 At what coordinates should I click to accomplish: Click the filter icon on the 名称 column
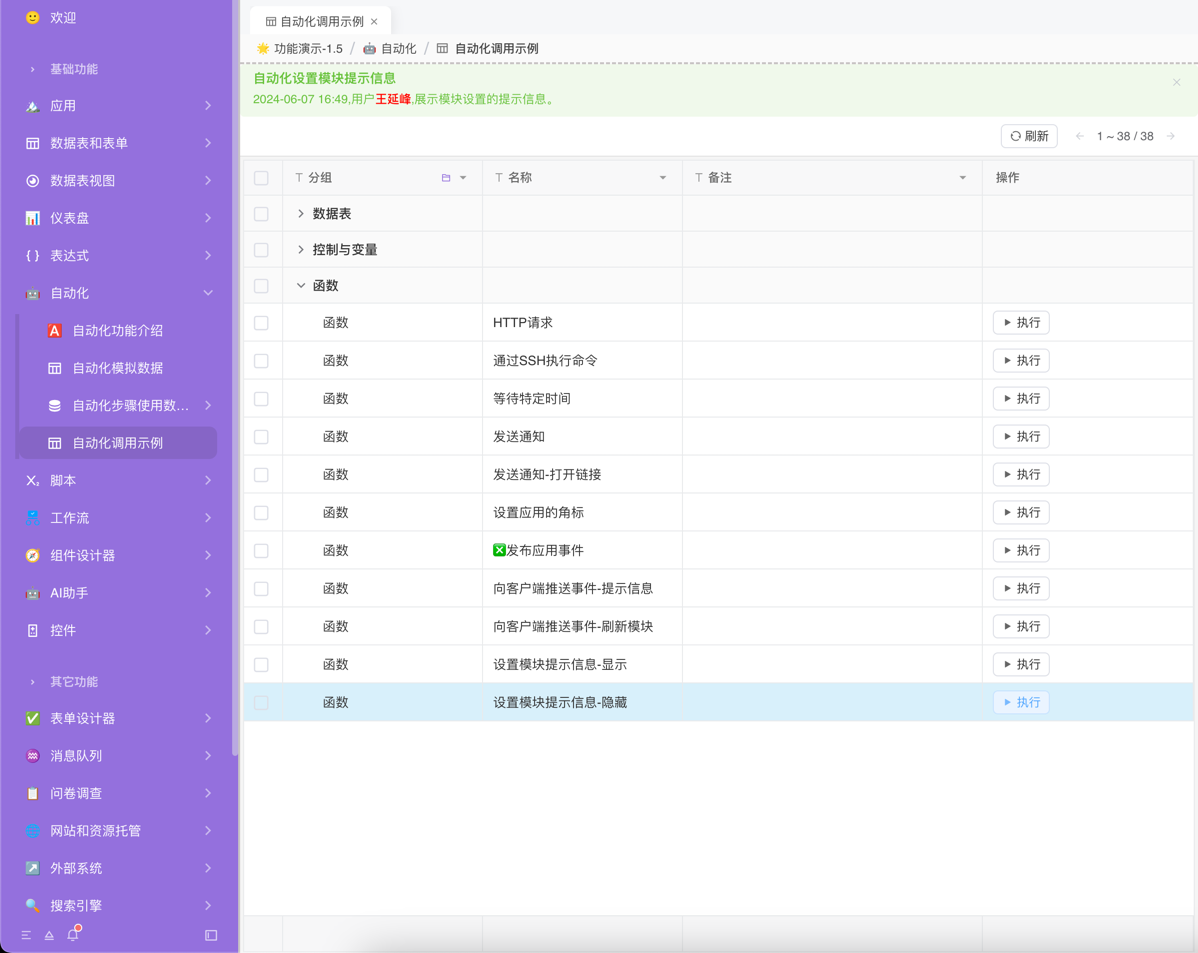coord(663,177)
